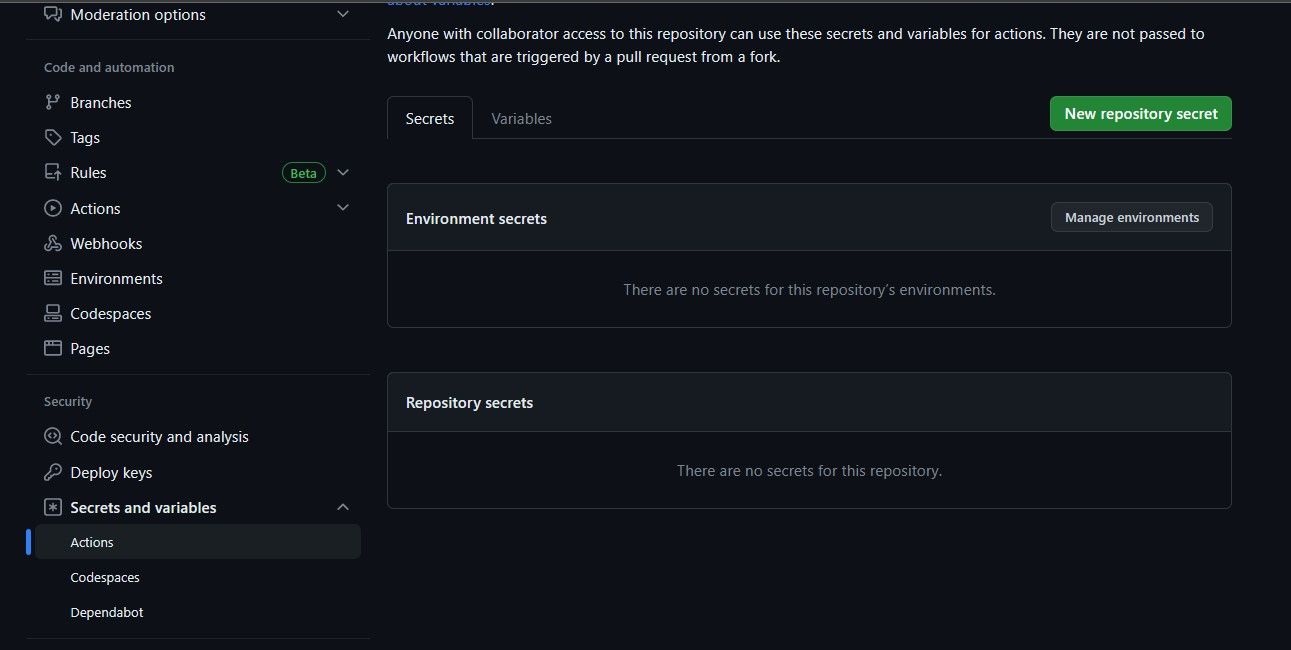Image resolution: width=1291 pixels, height=650 pixels.
Task: Open the Code security and analysis icon
Action: [x=52, y=436]
